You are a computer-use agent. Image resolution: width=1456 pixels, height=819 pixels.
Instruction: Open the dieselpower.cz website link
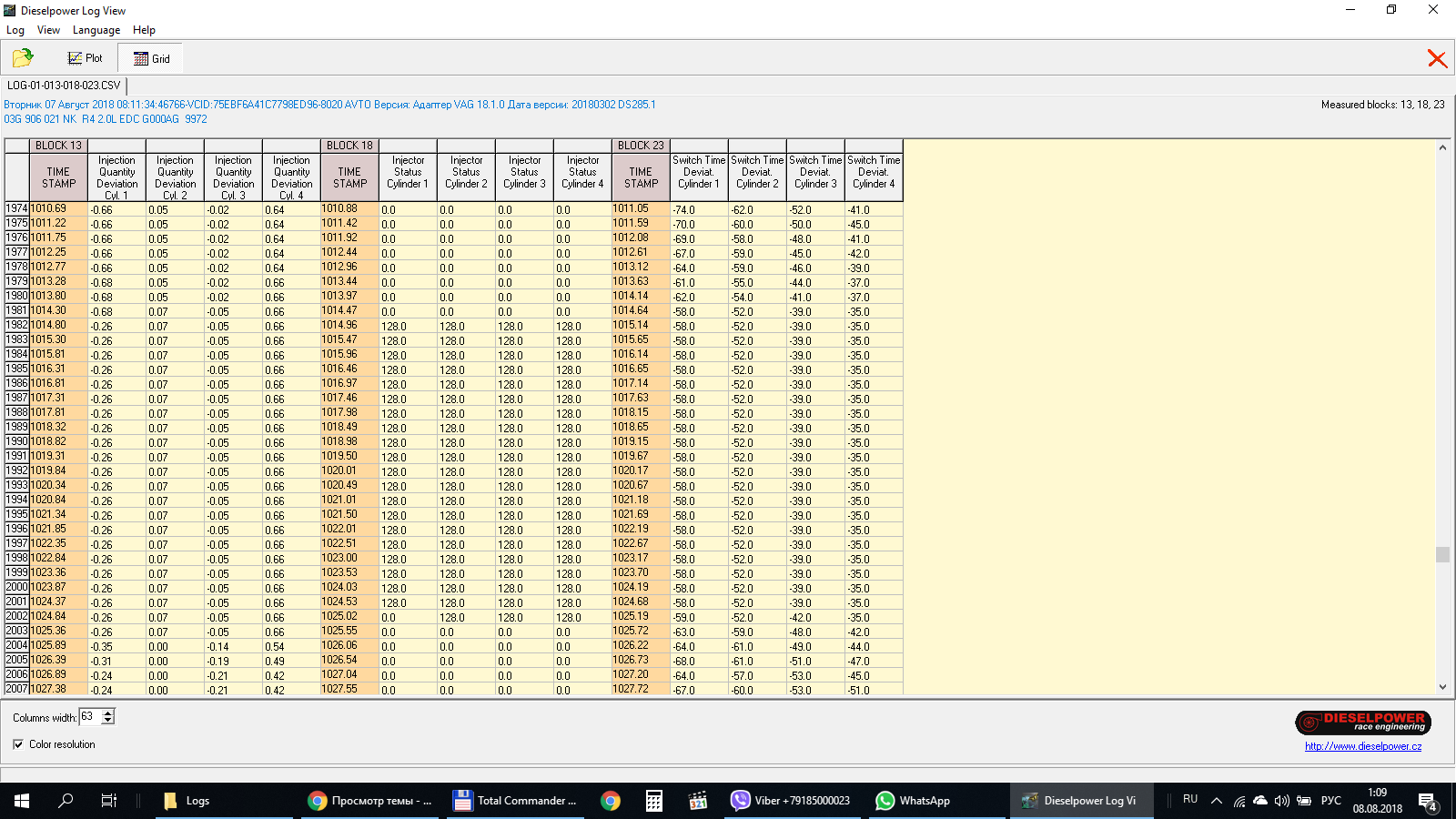tap(1362, 746)
